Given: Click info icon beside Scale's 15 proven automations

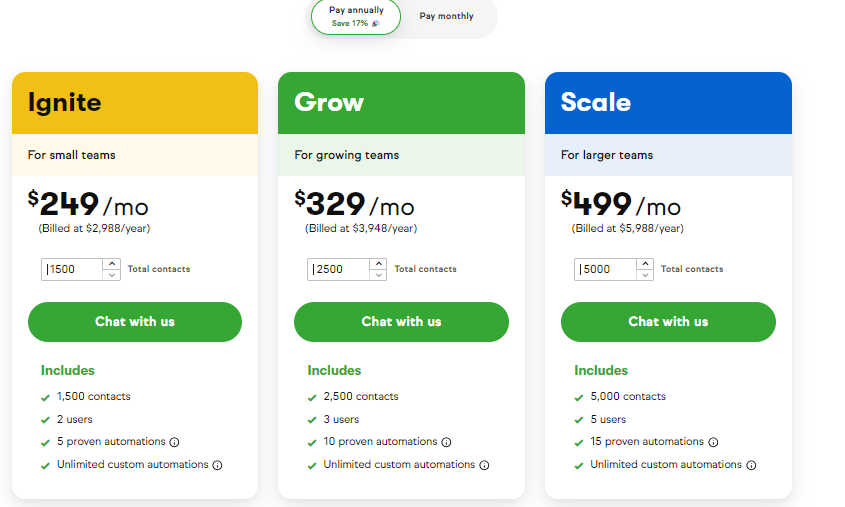Looking at the screenshot, I should point(713,442).
